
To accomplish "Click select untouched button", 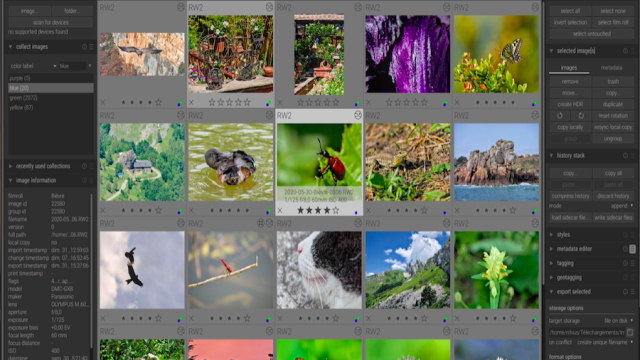I will pyautogui.click(x=591, y=34).
